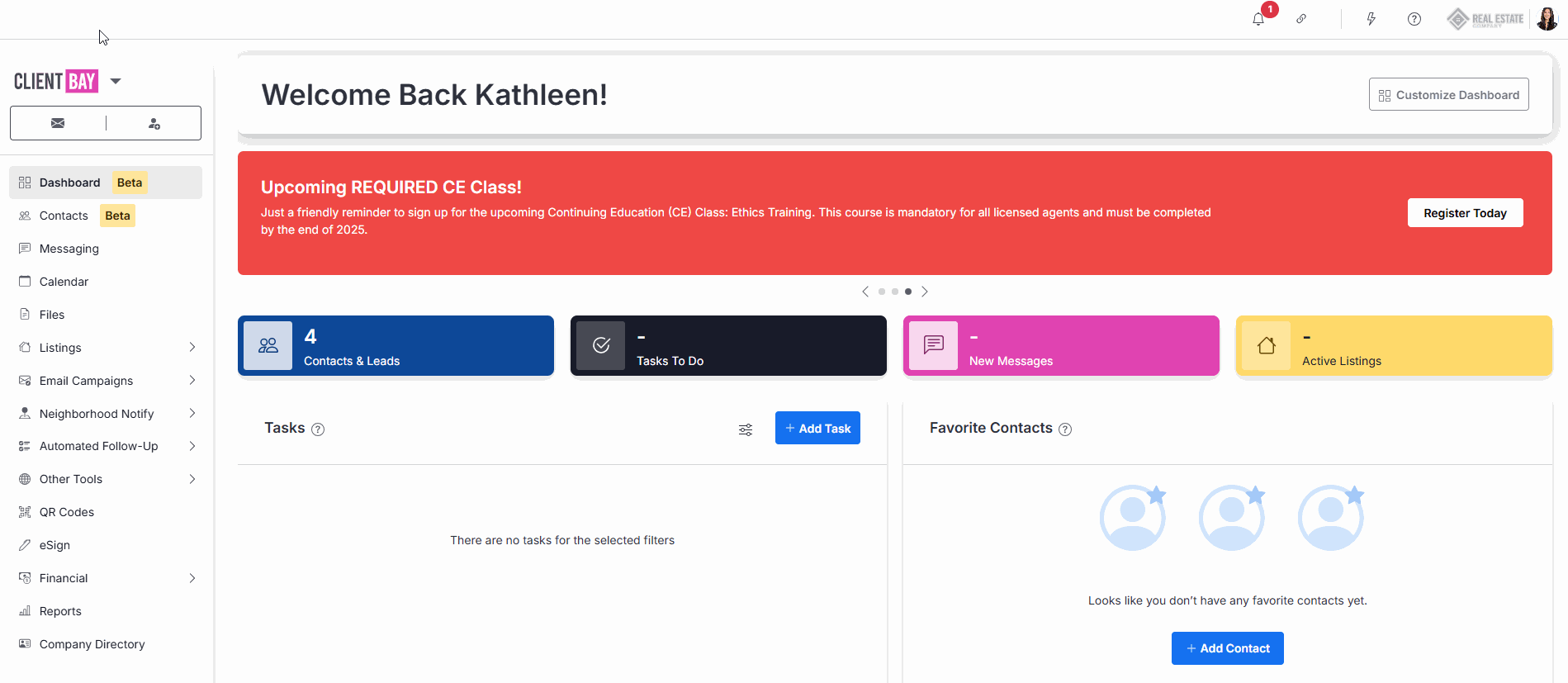Open the help question mark icon
Screen dimensions: 1568x683
pos(1414,19)
